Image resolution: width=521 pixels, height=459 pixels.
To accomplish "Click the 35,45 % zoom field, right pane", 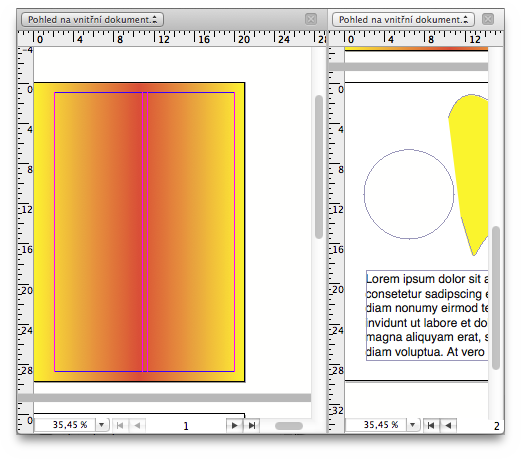I will pyautogui.click(x=376, y=425).
